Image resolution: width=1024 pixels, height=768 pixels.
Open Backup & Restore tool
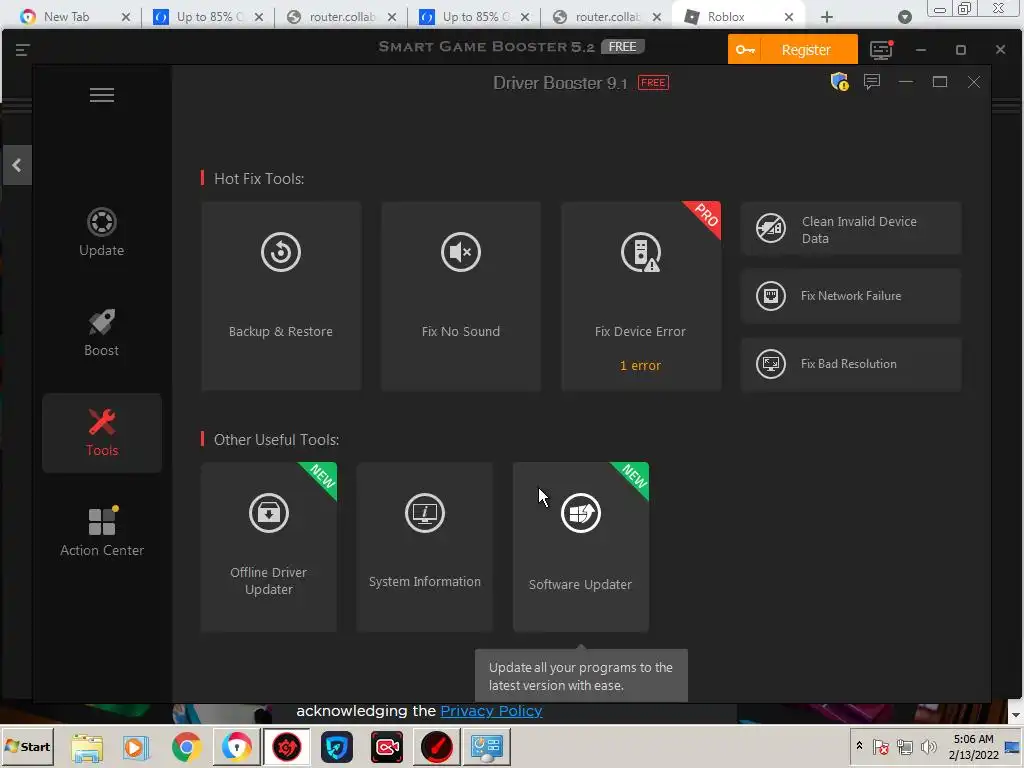281,296
